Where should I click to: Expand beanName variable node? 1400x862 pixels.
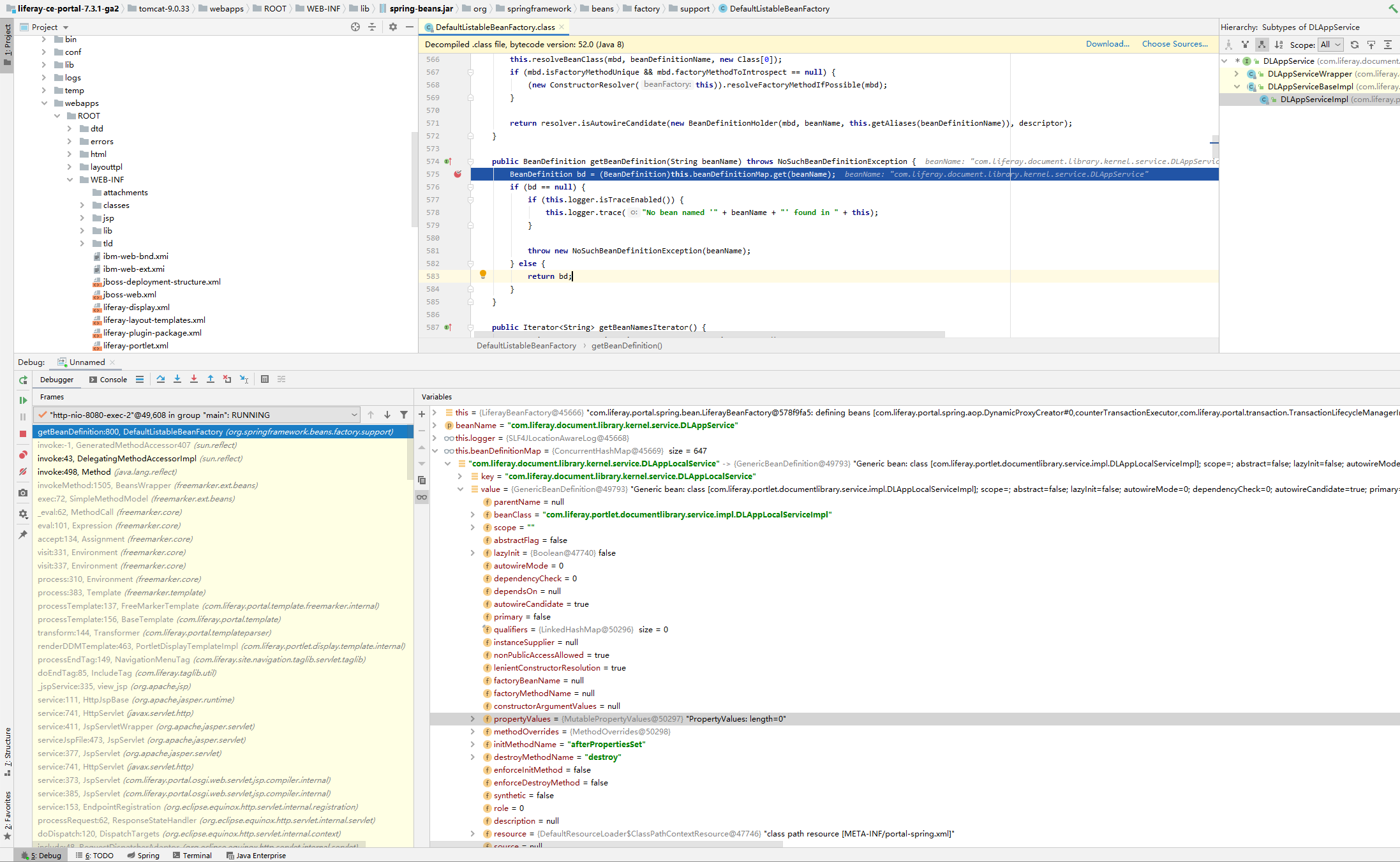[x=435, y=425]
